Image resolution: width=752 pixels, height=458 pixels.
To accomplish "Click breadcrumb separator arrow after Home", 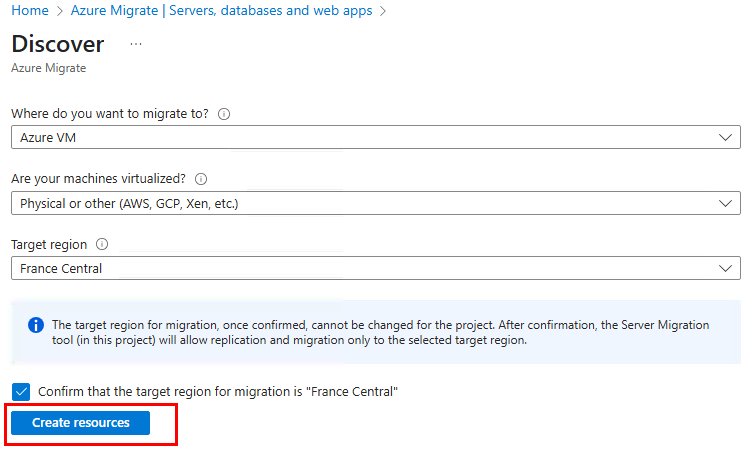I will [60, 11].
